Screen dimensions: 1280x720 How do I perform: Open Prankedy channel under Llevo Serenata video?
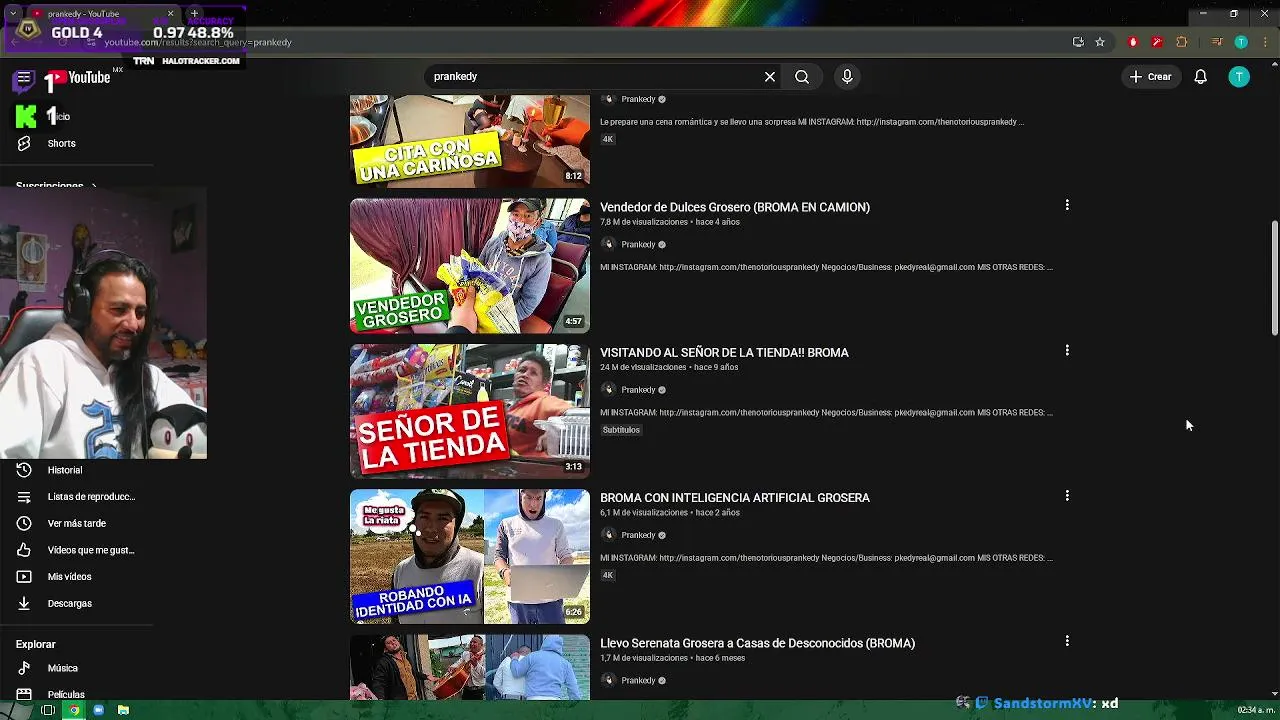638,681
